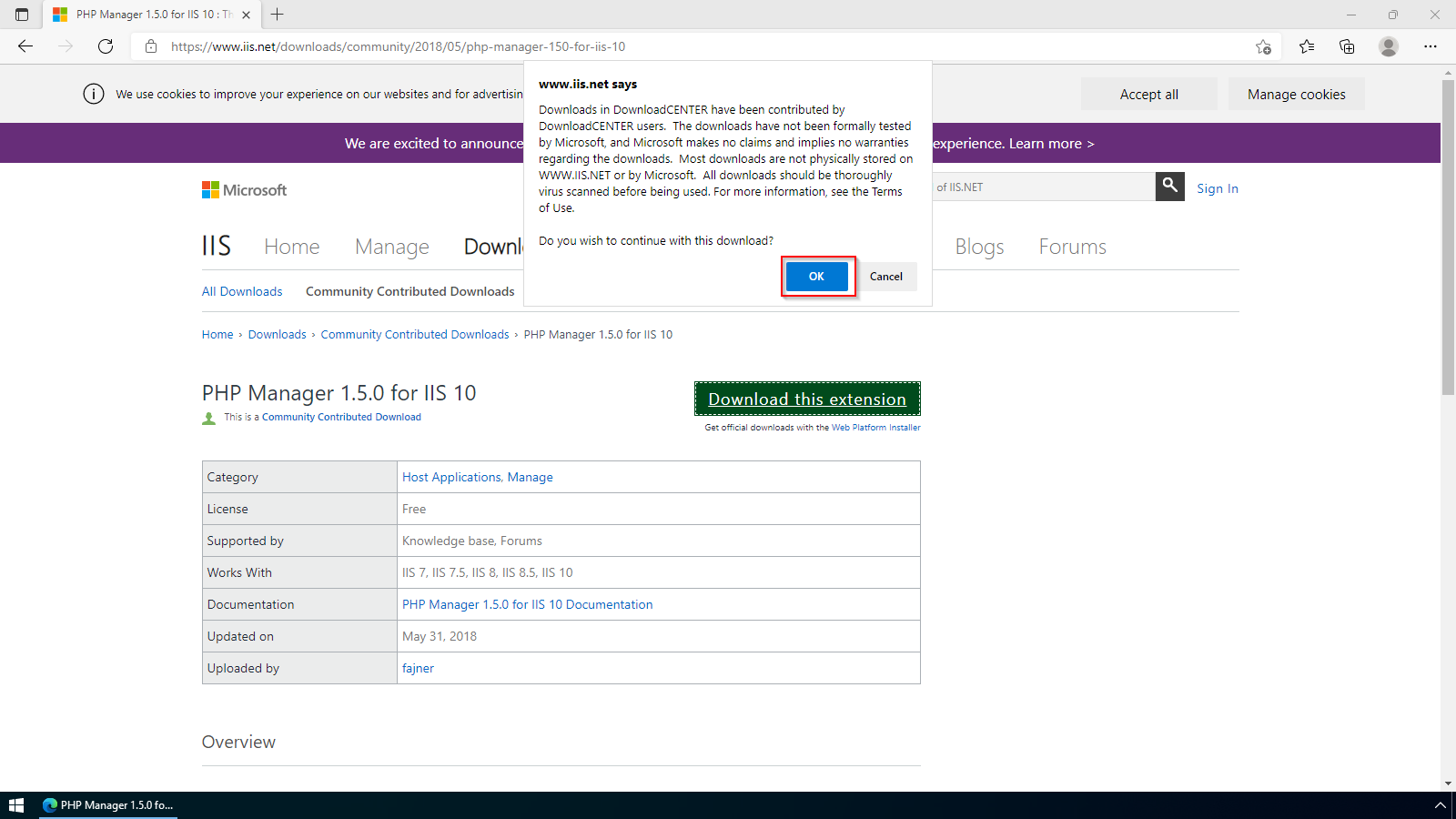Open the Collections panel
The width and height of the screenshot is (1456, 819).
(x=1347, y=46)
